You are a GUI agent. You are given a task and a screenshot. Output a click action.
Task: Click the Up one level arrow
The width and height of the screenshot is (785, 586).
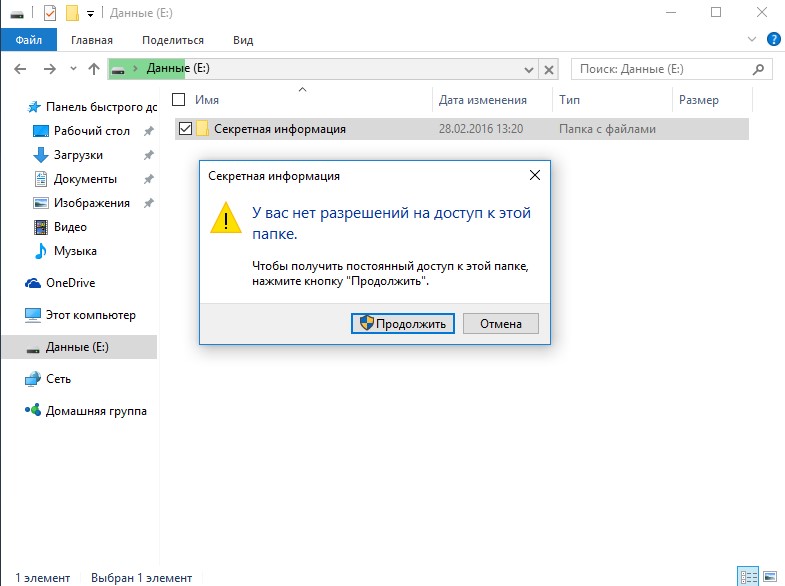pyautogui.click(x=94, y=69)
